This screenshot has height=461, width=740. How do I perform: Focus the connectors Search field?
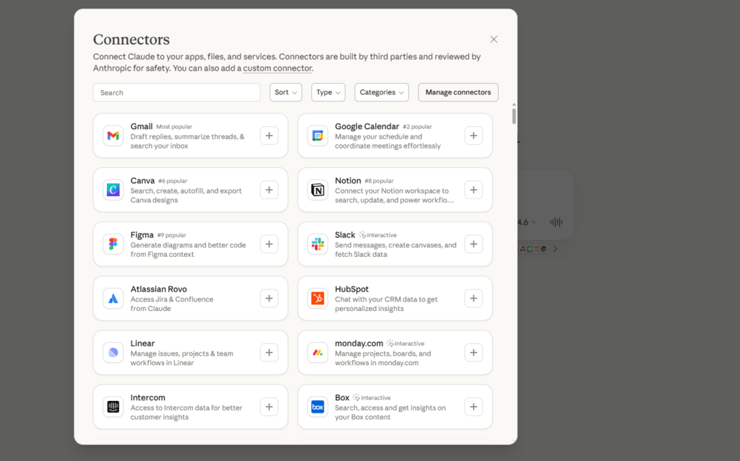(177, 92)
